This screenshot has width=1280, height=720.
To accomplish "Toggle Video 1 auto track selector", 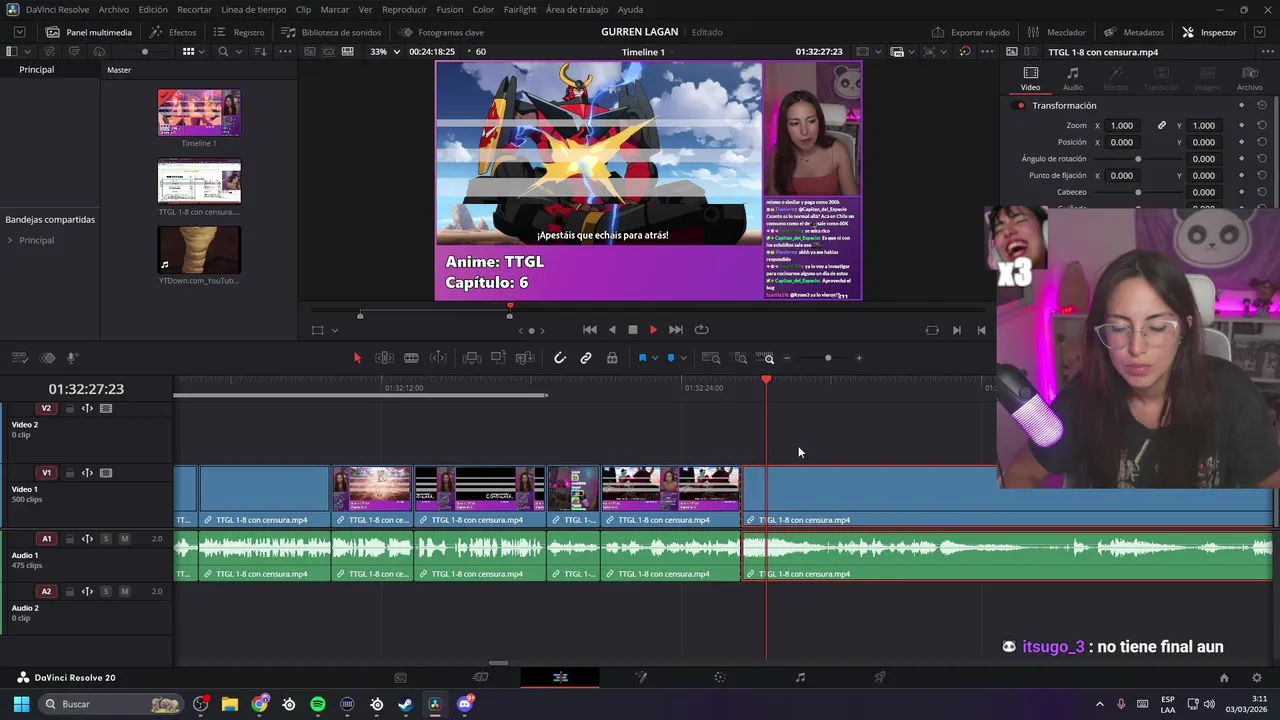I will (x=87, y=473).
